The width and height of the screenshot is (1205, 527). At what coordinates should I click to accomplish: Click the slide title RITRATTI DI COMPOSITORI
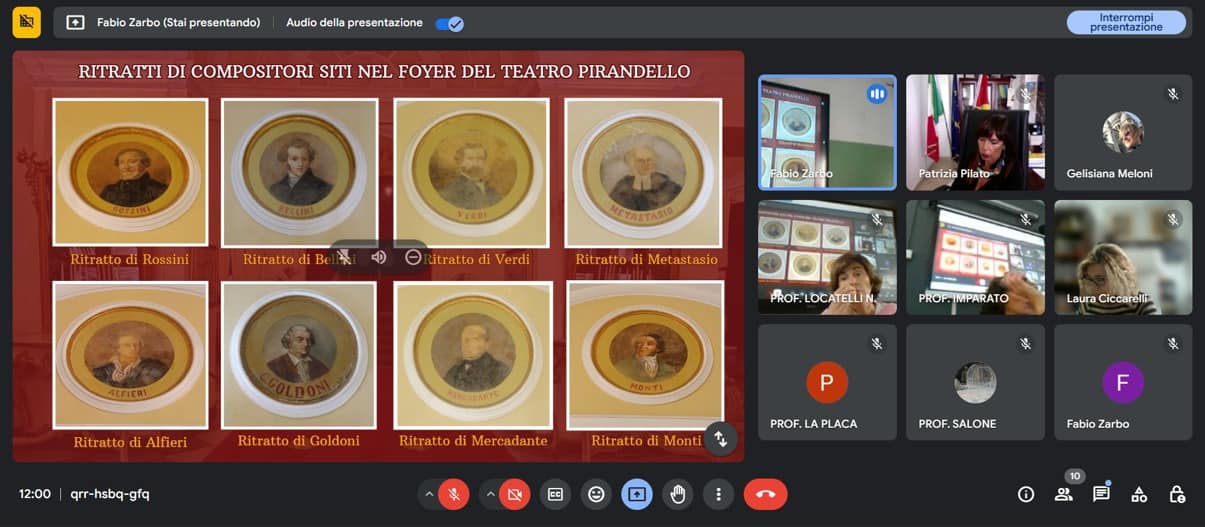click(384, 72)
